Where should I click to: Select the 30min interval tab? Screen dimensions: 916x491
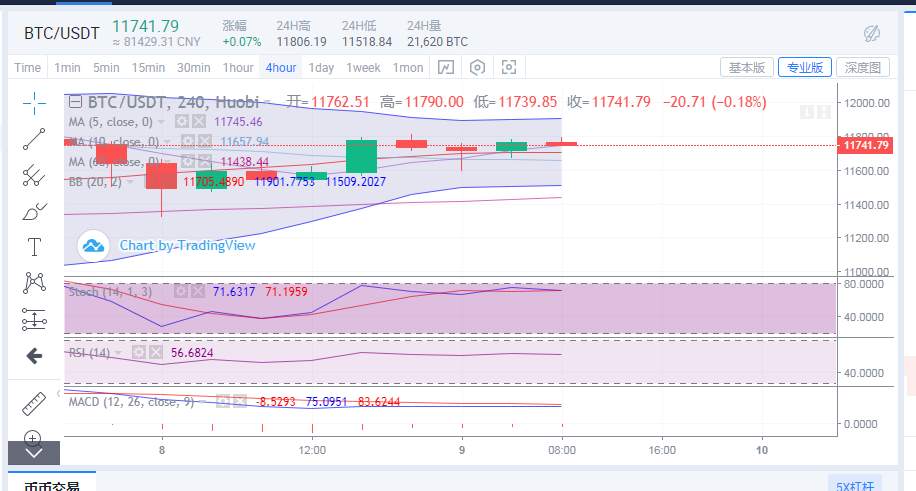pos(194,68)
